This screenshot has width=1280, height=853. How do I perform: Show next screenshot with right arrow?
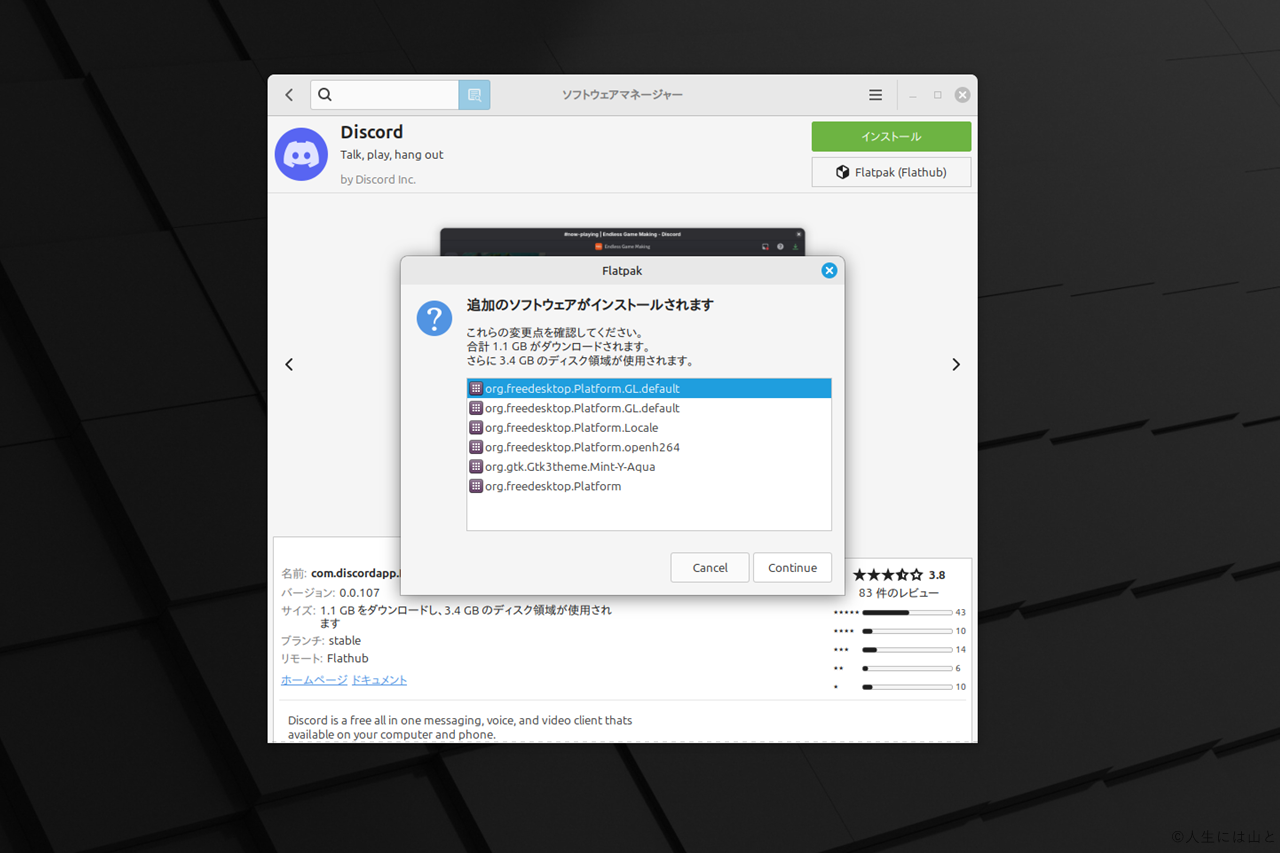tap(956, 364)
